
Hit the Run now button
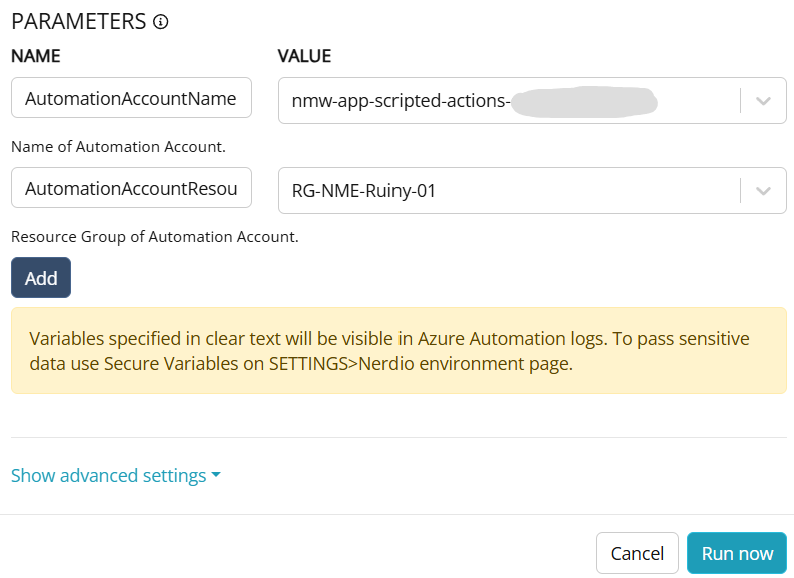pyautogui.click(x=737, y=553)
